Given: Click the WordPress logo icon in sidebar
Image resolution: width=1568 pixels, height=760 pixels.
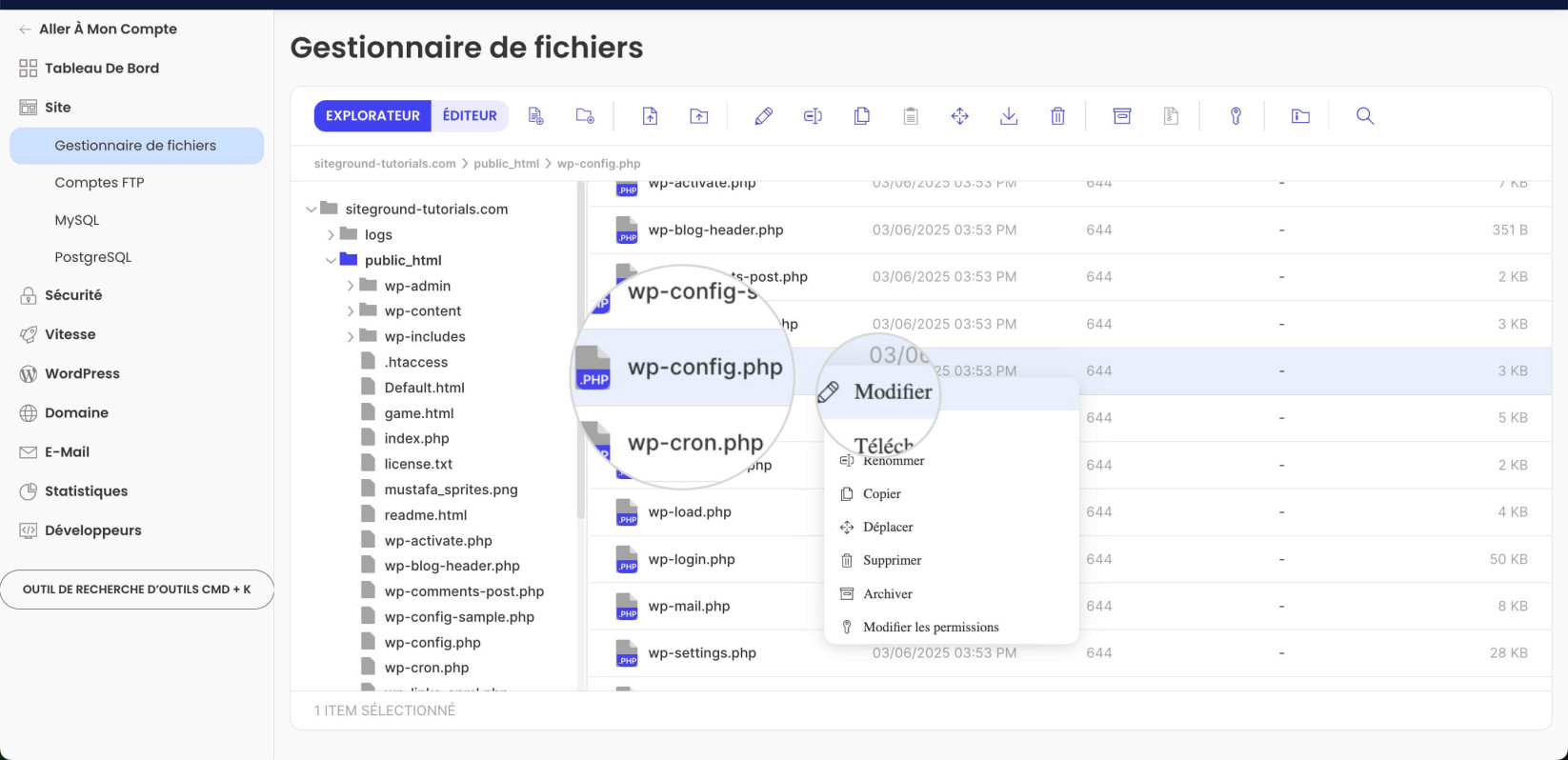Looking at the screenshot, I should (29, 373).
